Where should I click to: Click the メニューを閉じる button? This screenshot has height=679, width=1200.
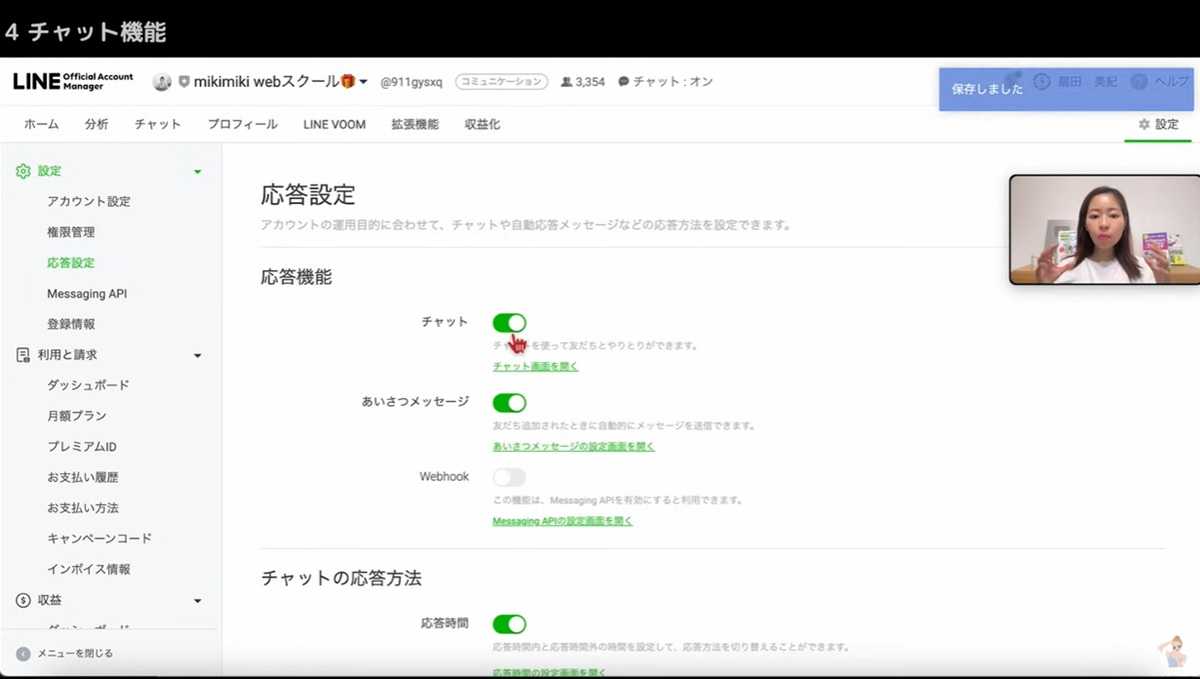click(x=65, y=653)
